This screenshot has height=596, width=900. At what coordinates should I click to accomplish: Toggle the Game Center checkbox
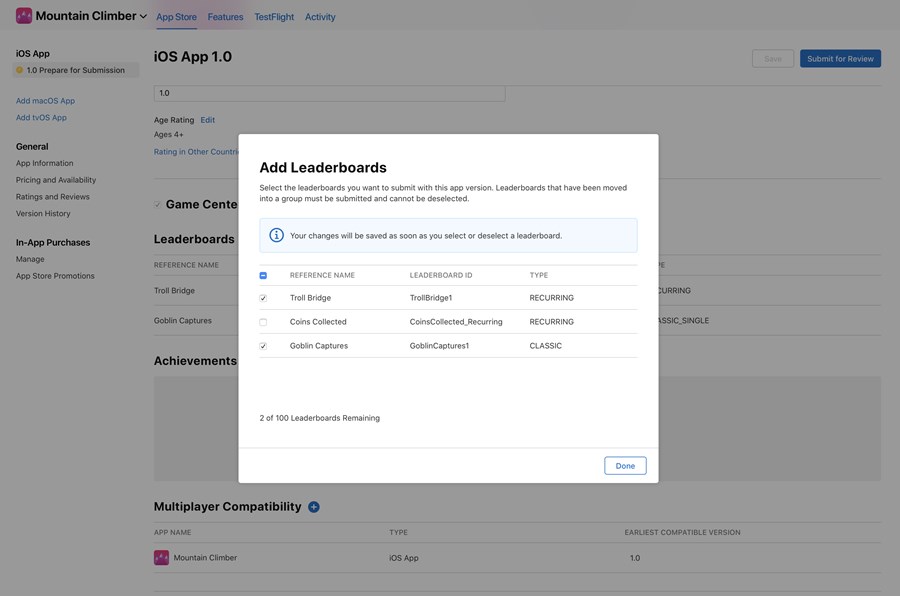[157, 204]
